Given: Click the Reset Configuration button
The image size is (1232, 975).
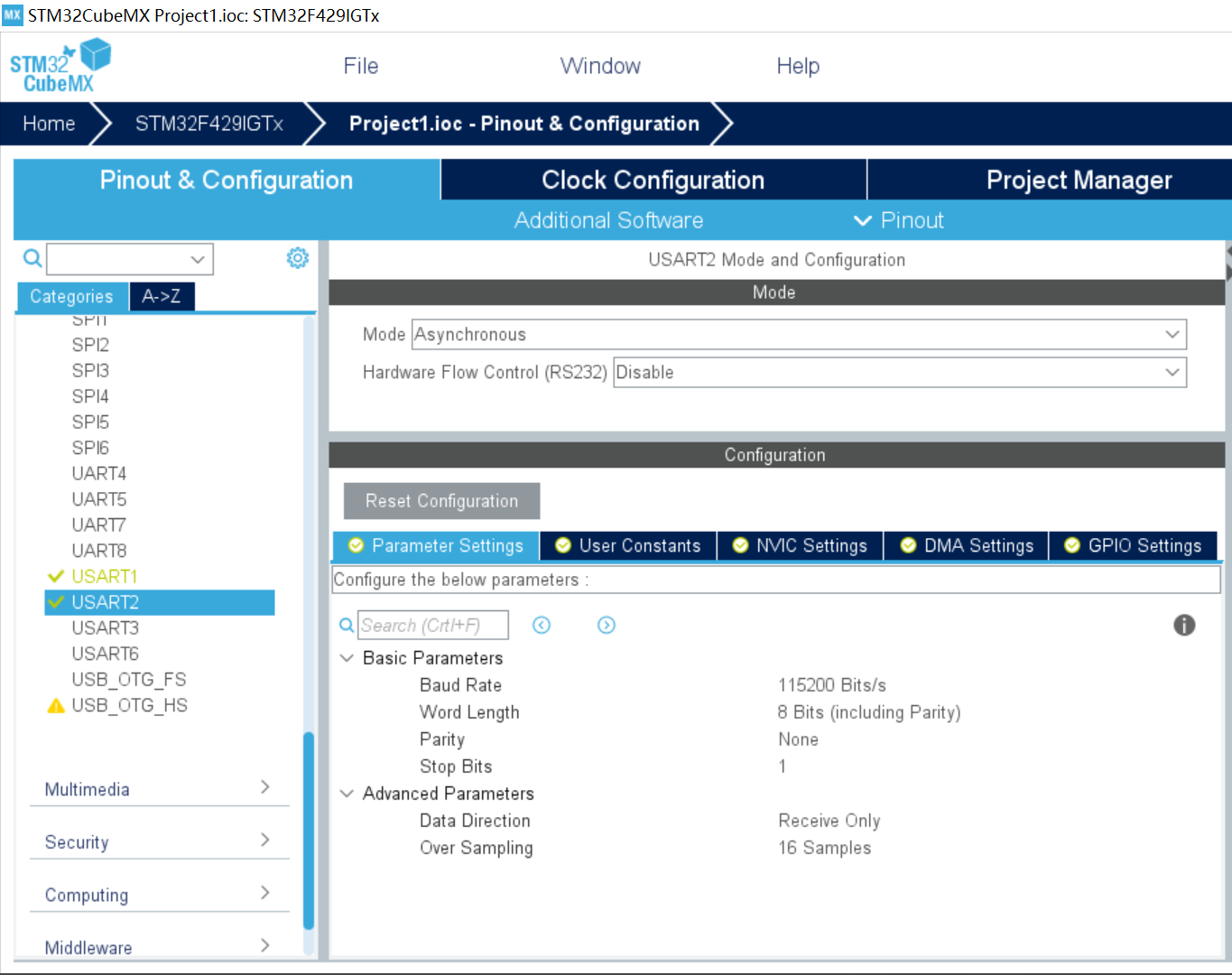Looking at the screenshot, I should tap(441, 501).
